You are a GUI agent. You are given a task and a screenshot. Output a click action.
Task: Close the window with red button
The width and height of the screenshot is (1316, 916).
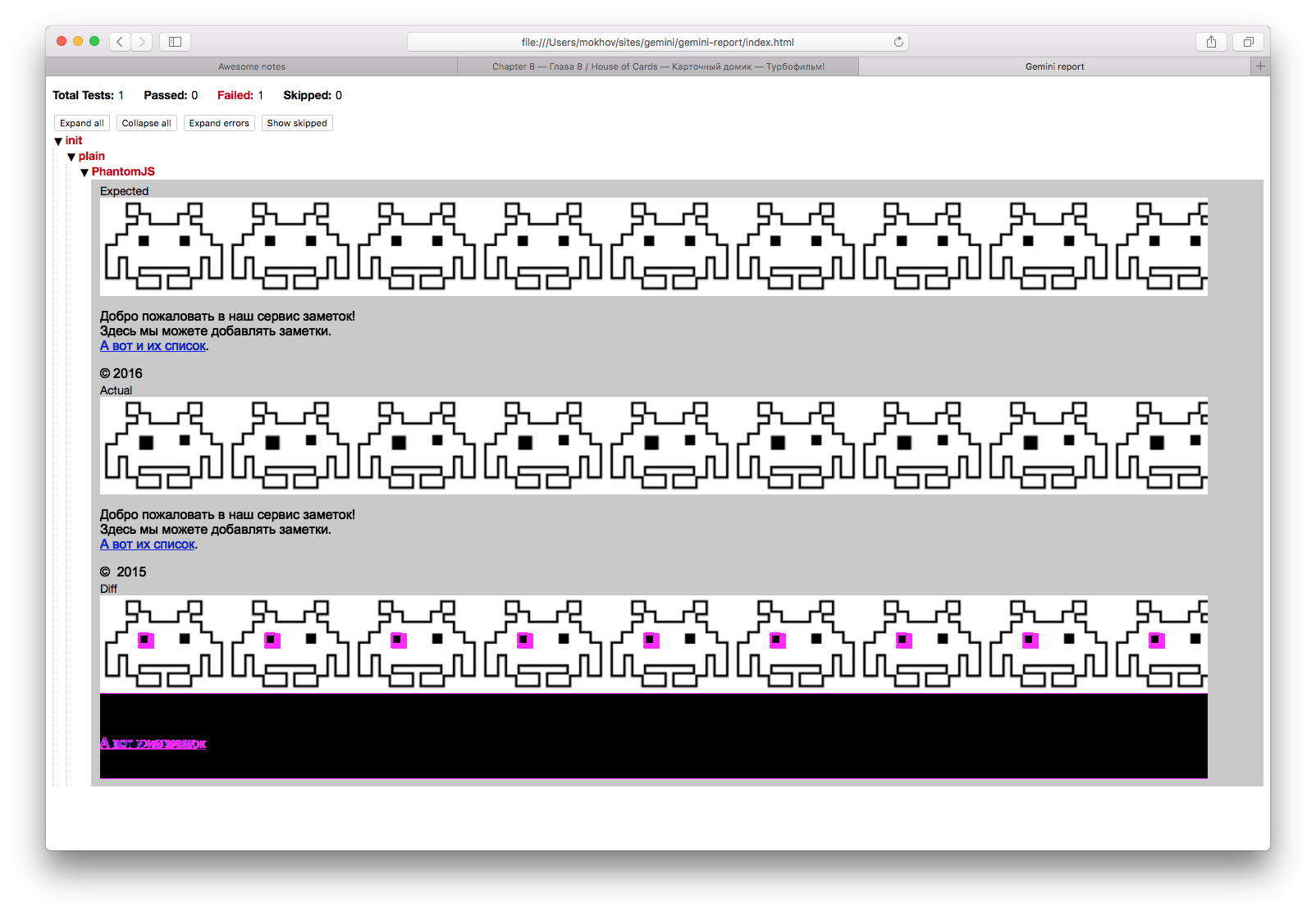(62, 41)
